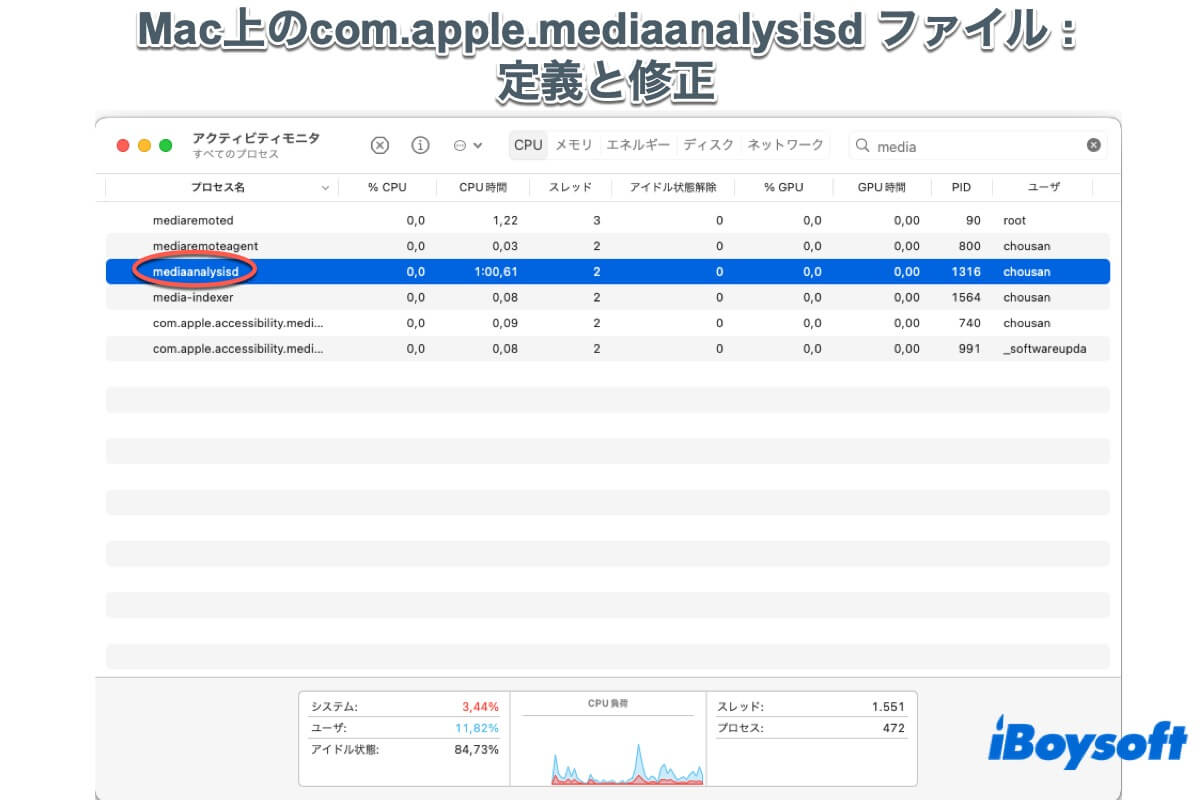Click the stop process (X) toolbar icon
Screen dimensions: 1200x800
[x=380, y=145]
